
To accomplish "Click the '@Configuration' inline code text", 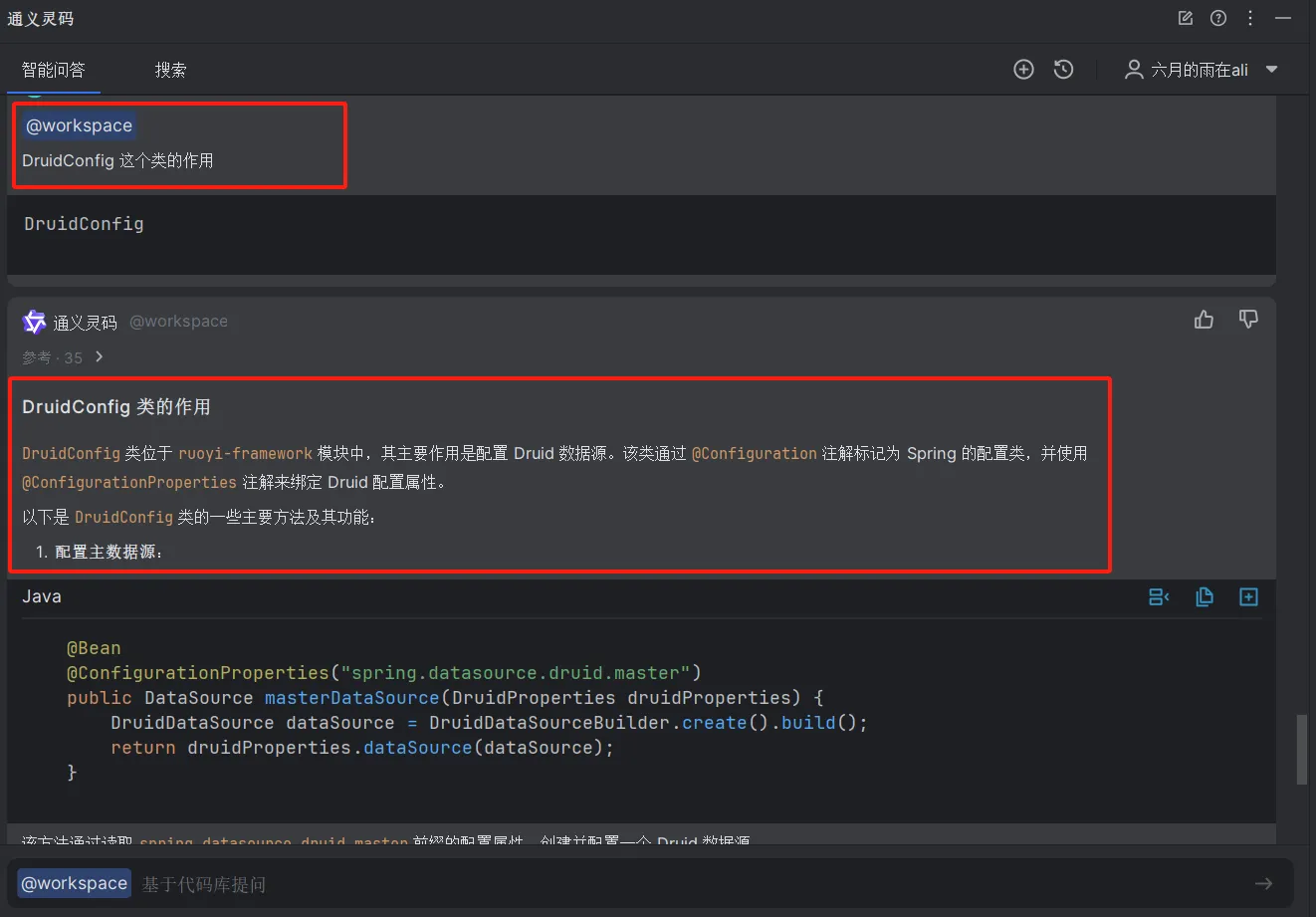I will [x=755, y=453].
